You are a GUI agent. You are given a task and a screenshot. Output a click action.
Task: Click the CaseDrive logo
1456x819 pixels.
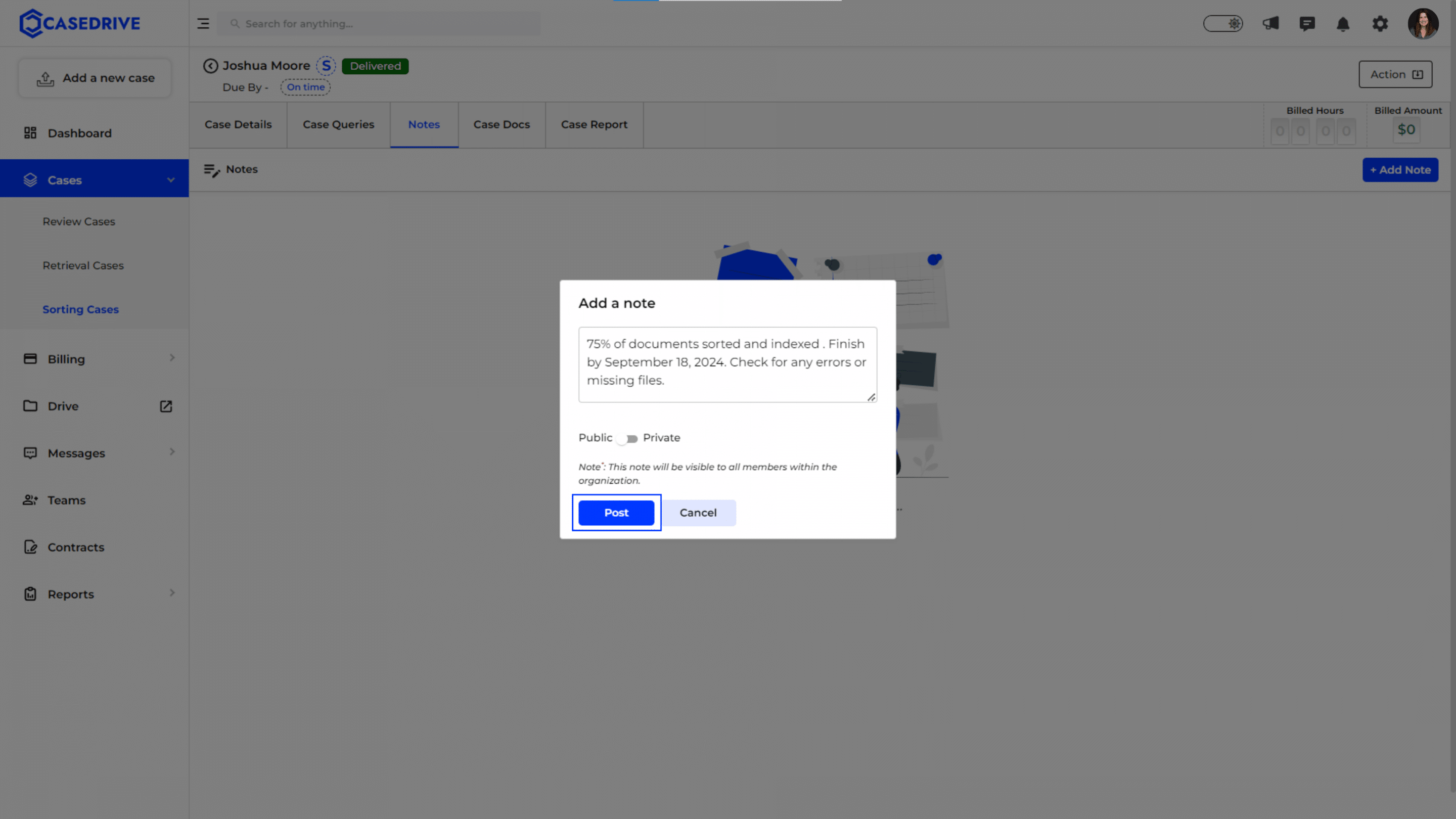80,23
